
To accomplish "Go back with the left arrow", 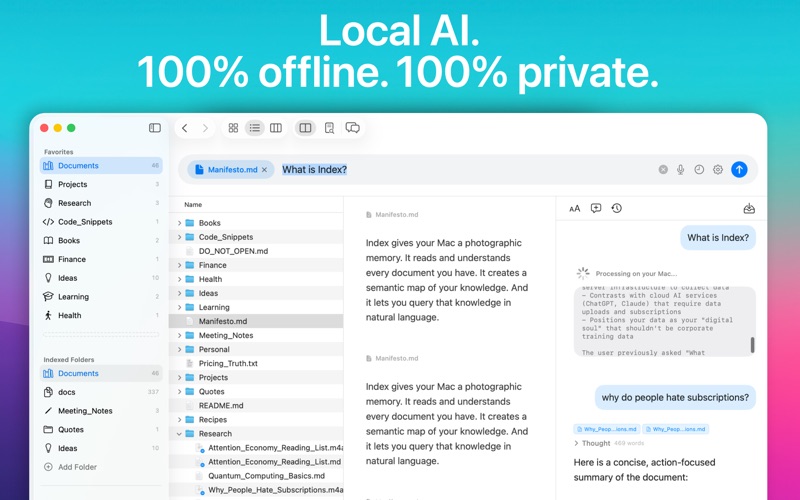I will (x=185, y=128).
